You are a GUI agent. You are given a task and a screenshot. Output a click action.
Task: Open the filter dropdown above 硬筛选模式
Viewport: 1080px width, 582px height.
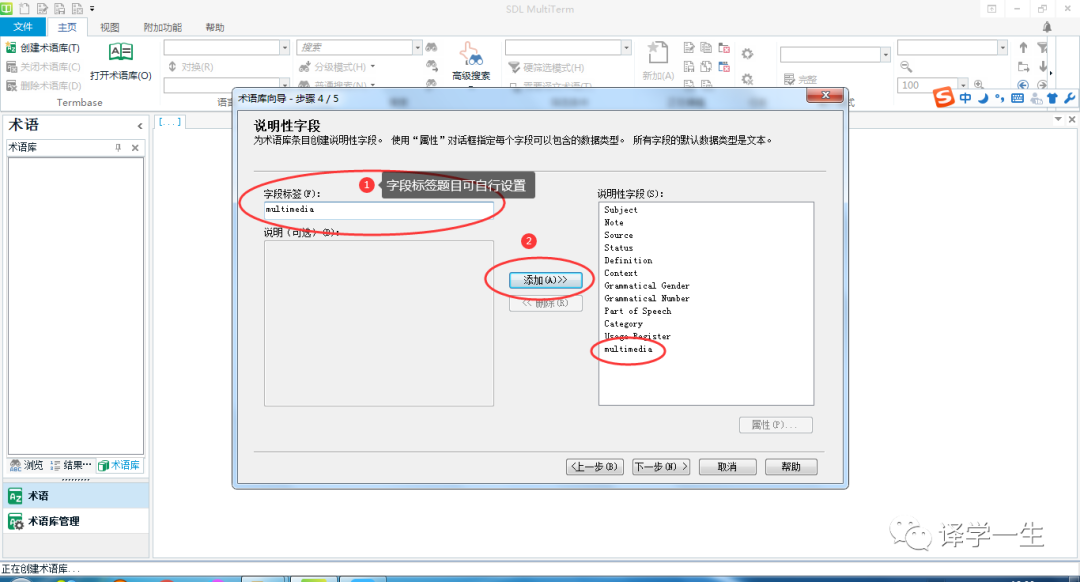(x=626, y=47)
